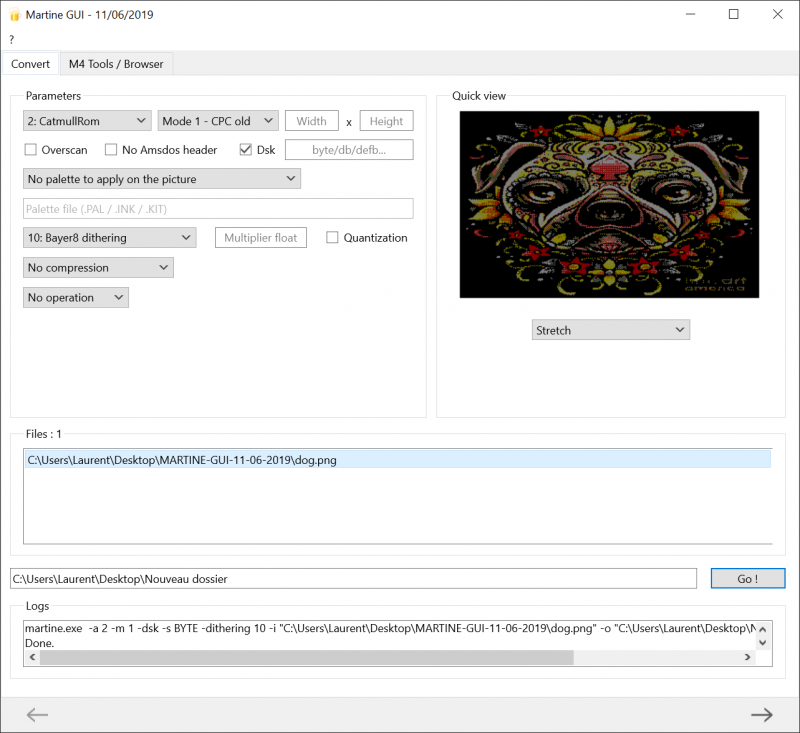The width and height of the screenshot is (800, 733).
Task: Click the logs scroll left arrow
Action: point(32,657)
